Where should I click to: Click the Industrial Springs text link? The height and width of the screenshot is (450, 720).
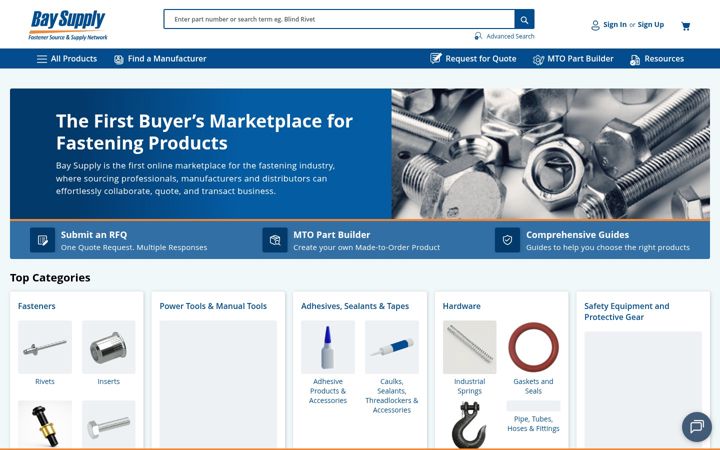(x=469, y=386)
